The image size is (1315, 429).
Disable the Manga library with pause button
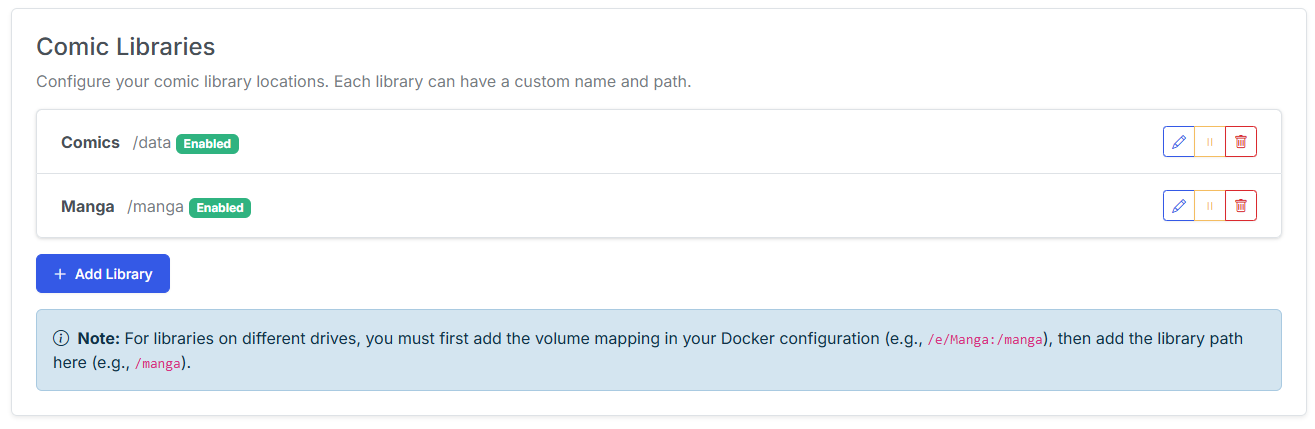pos(1209,206)
